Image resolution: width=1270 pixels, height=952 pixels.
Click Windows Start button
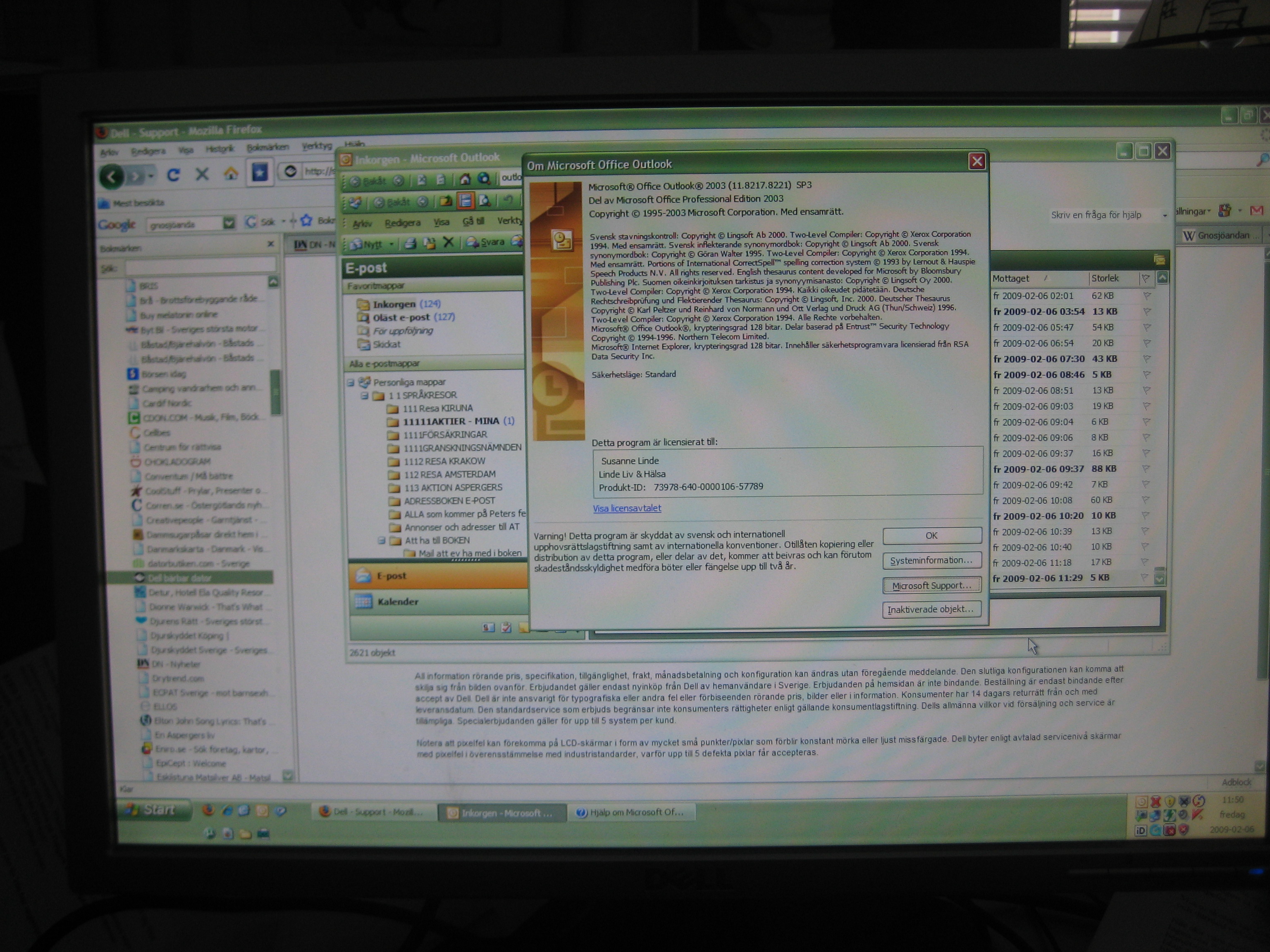(x=153, y=809)
